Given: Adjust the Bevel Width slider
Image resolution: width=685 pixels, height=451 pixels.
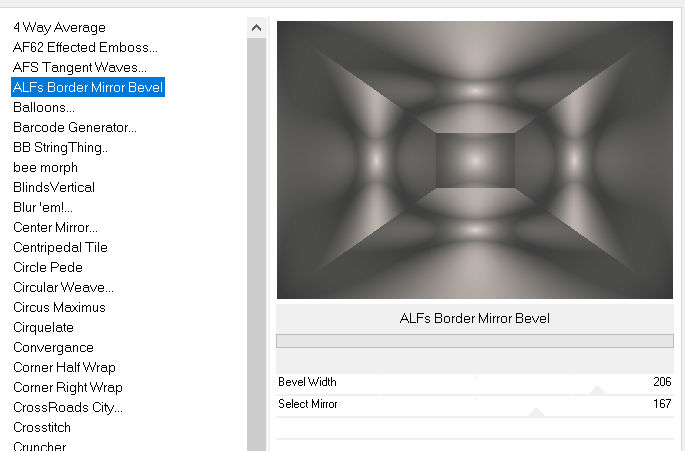Looking at the screenshot, I should 597,389.
